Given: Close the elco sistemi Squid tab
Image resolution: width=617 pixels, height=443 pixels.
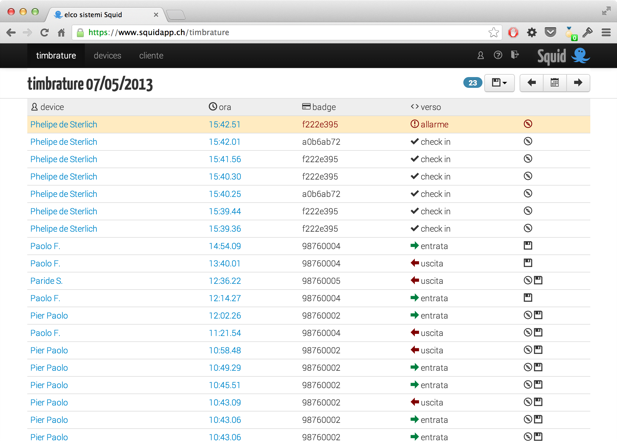Looking at the screenshot, I should pos(156,15).
